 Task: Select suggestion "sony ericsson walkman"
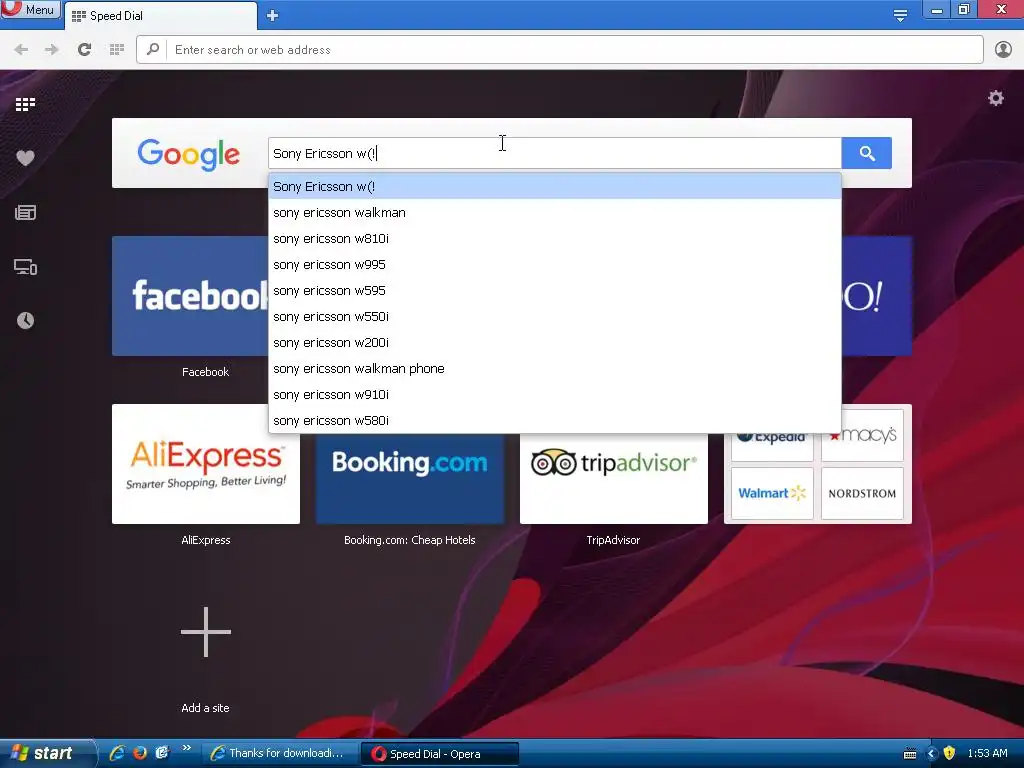(554, 213)
